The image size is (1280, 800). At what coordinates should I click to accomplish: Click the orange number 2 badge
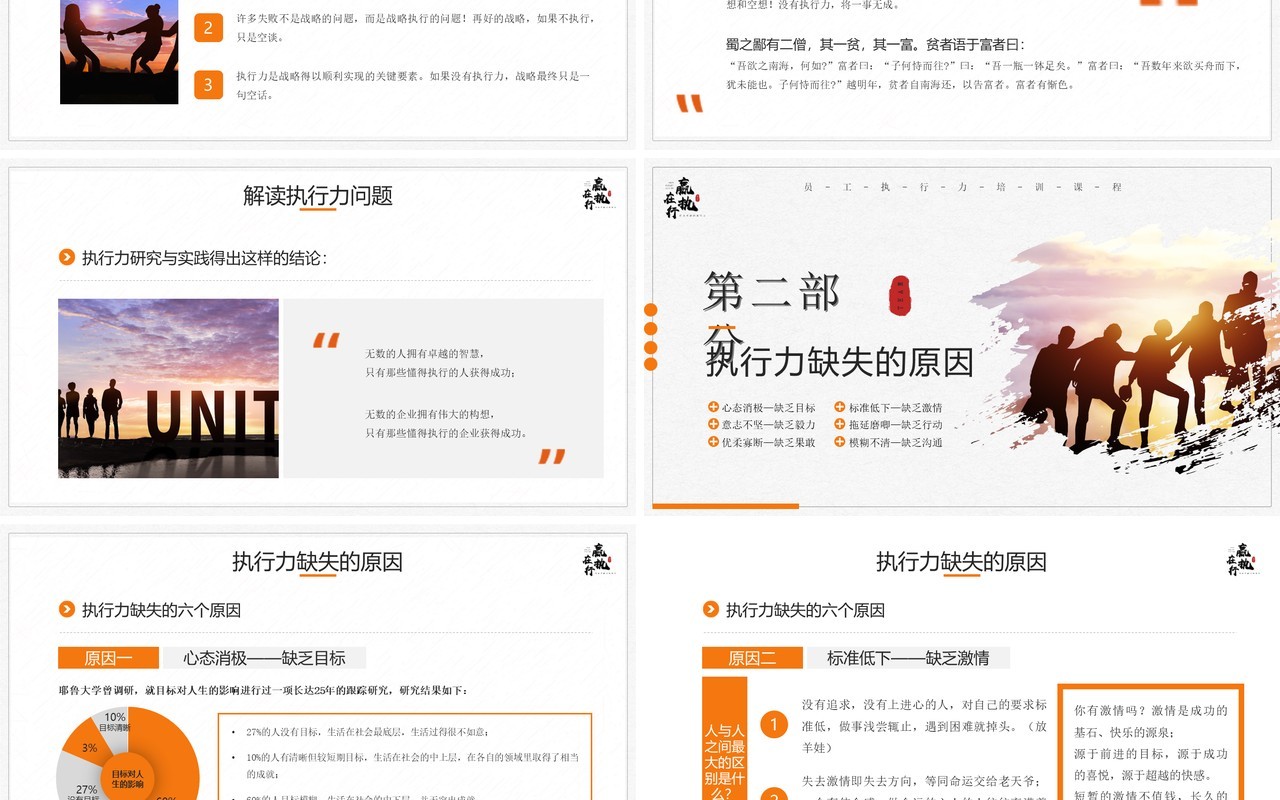point(208,28)
